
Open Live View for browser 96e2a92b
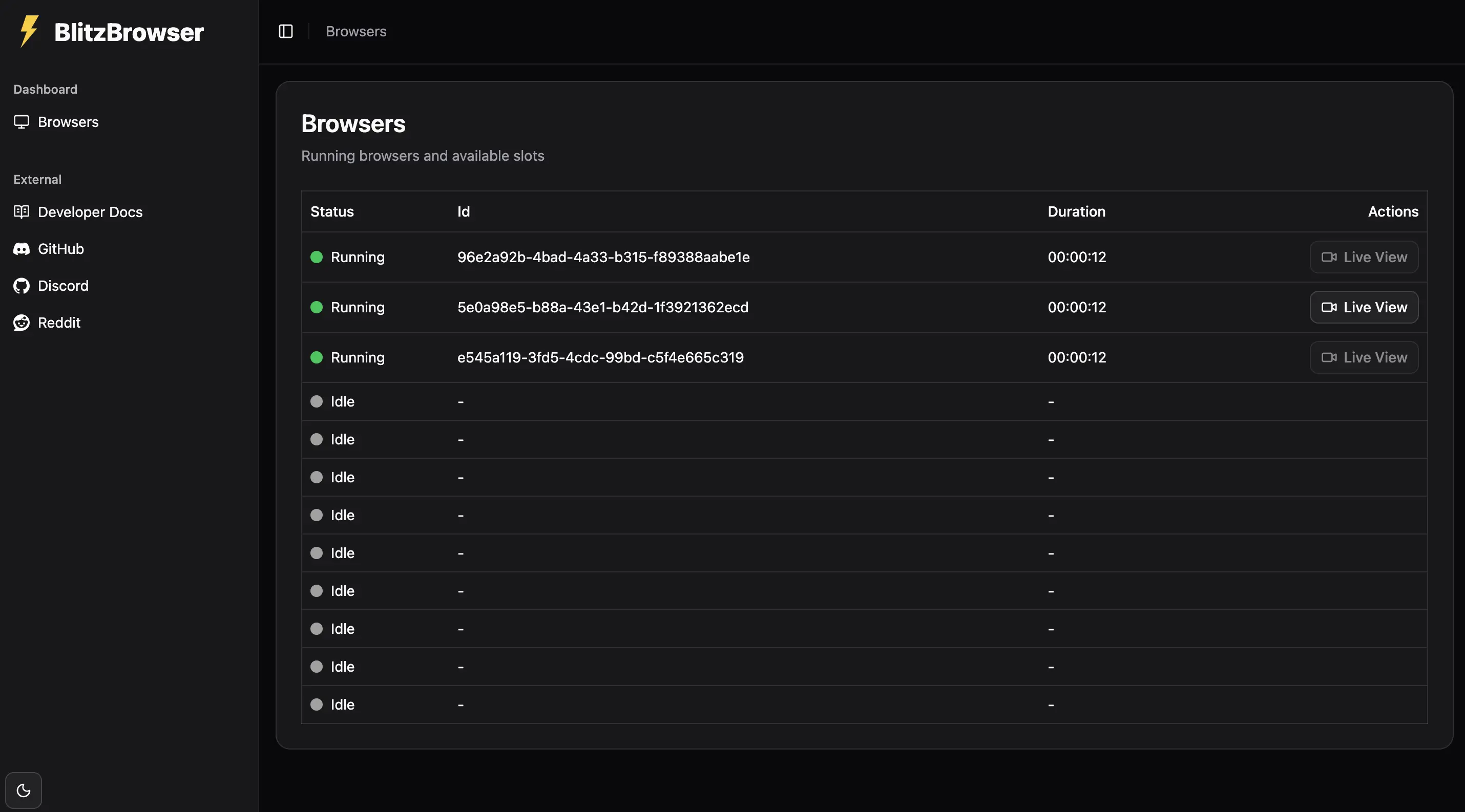coord(1364,257)
